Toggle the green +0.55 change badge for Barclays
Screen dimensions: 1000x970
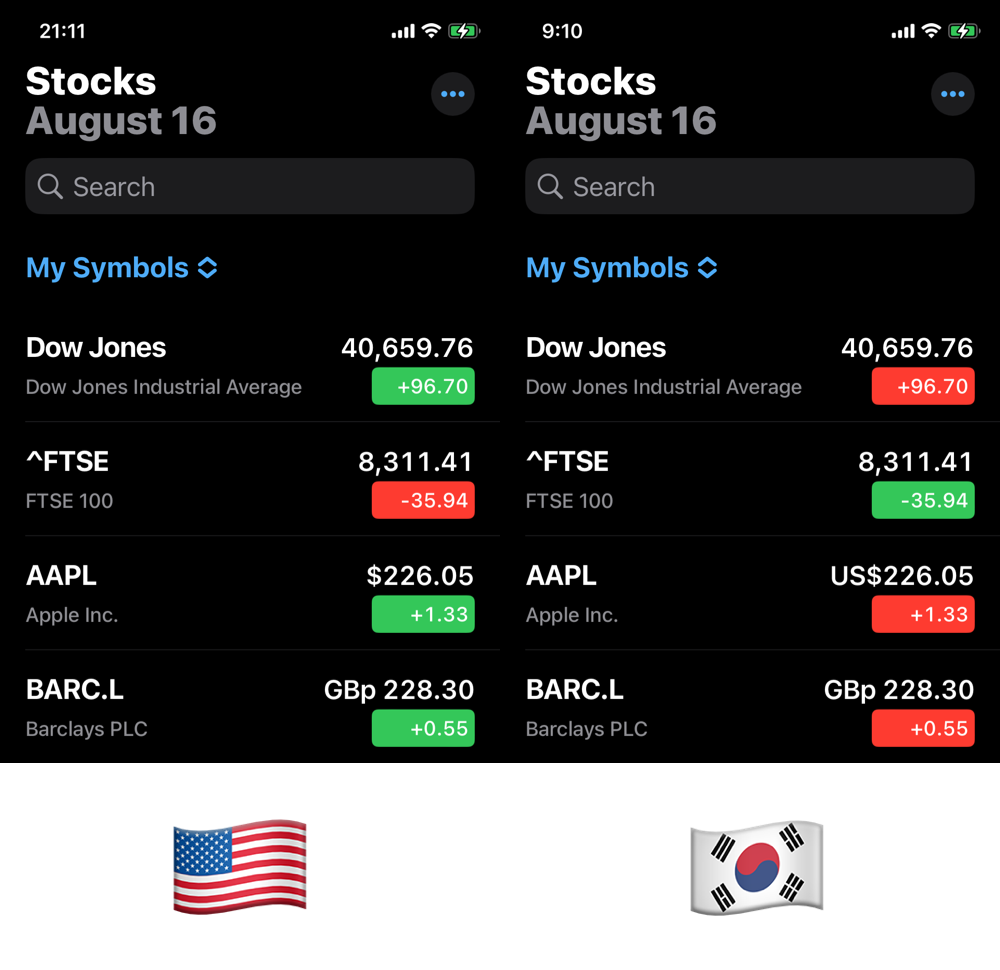pyautogui.click(x=423, y=728)
